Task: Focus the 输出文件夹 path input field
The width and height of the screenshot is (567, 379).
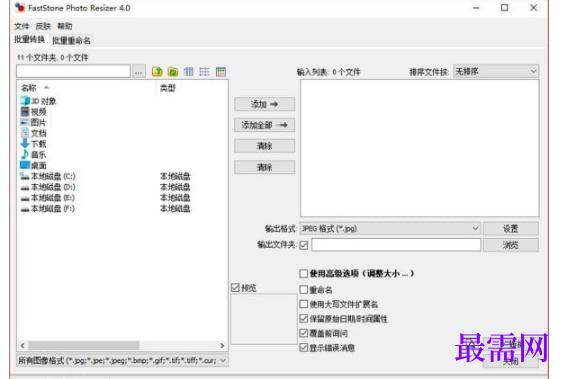Action: pos(396,245)
